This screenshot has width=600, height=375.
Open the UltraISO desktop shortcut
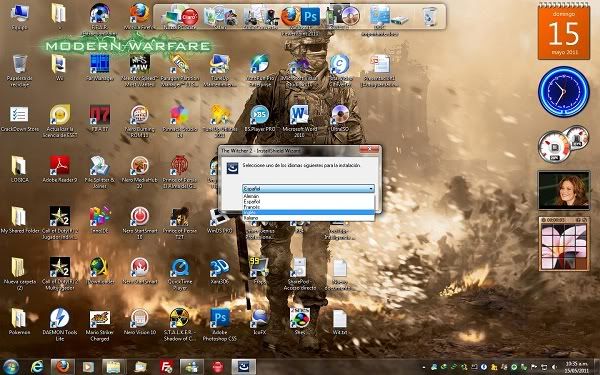(x=340, y=118)
